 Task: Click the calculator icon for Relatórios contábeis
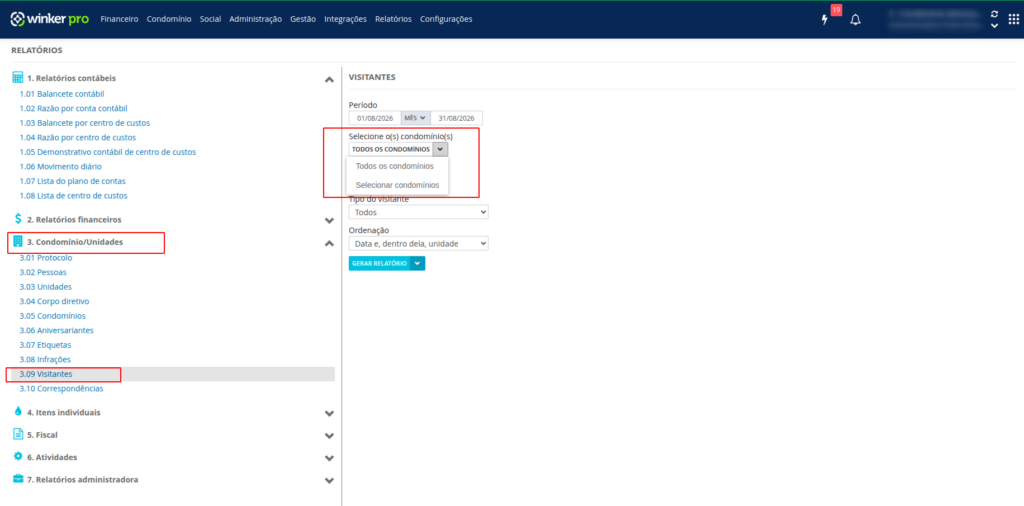tap(18, 77)
